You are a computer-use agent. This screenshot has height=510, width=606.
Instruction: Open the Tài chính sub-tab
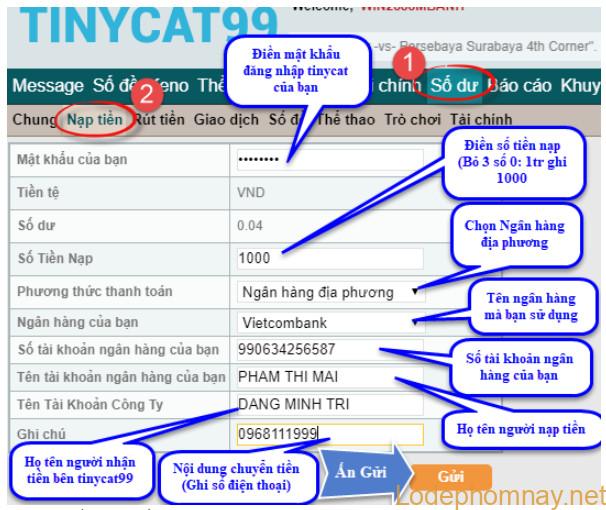[x=481, y=119]
